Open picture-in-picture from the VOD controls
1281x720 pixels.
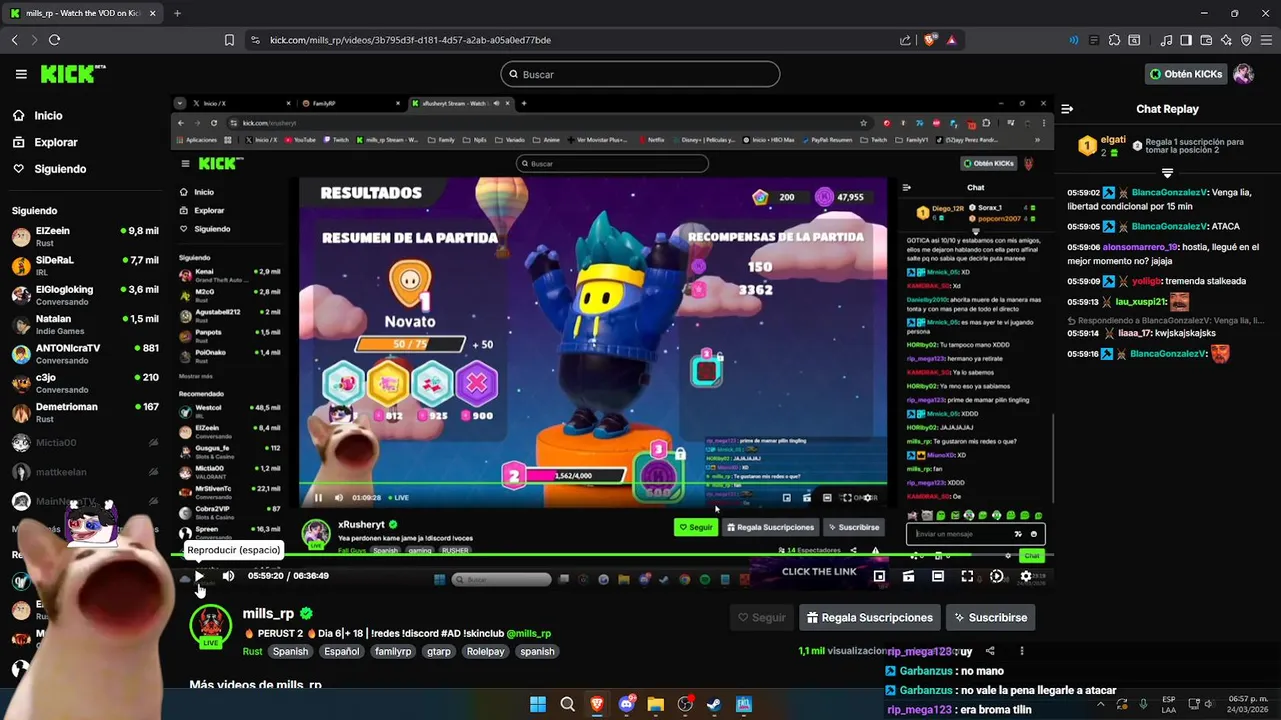click(x=879, y=576)
